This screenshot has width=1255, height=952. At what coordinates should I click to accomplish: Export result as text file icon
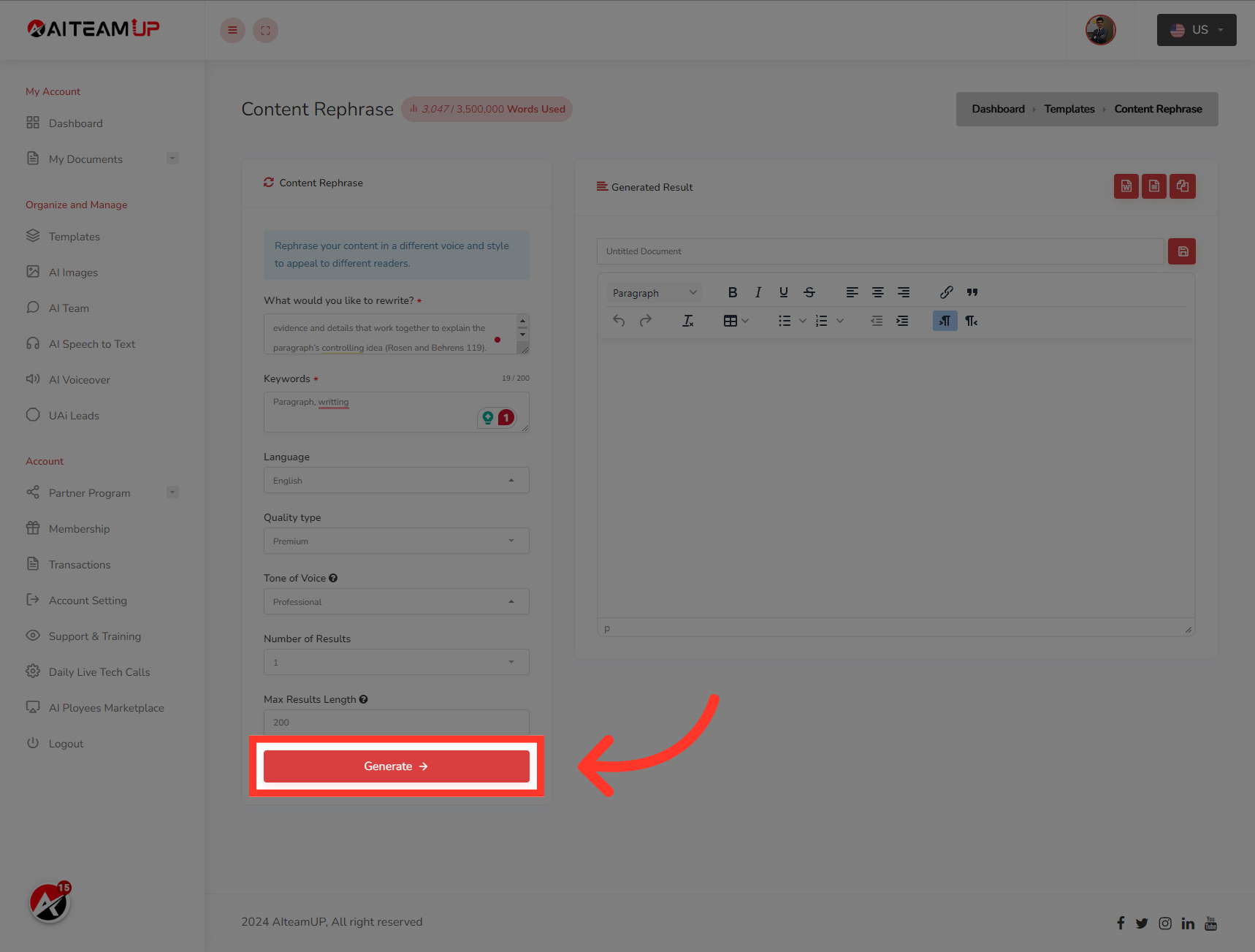1153,186
